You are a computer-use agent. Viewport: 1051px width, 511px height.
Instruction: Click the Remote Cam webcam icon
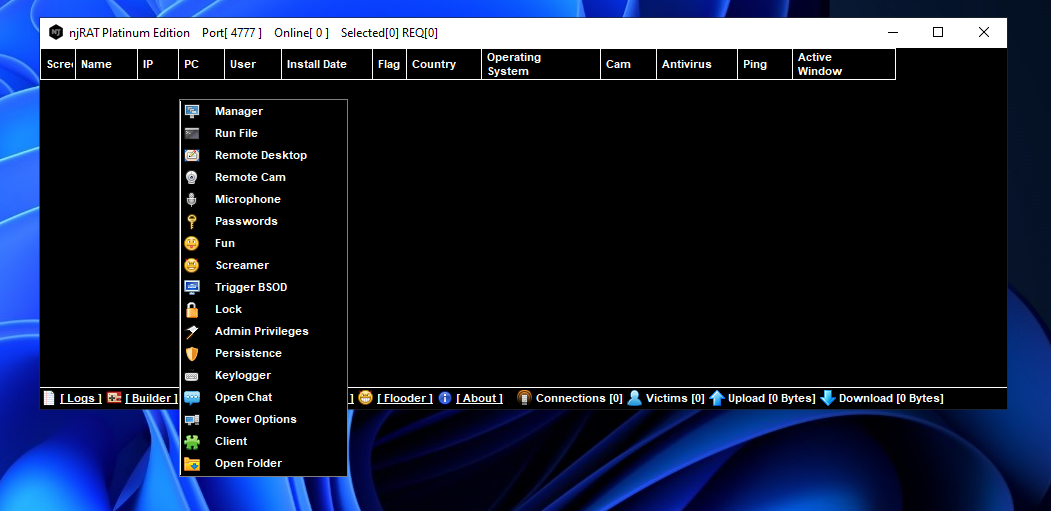(192, 178)
